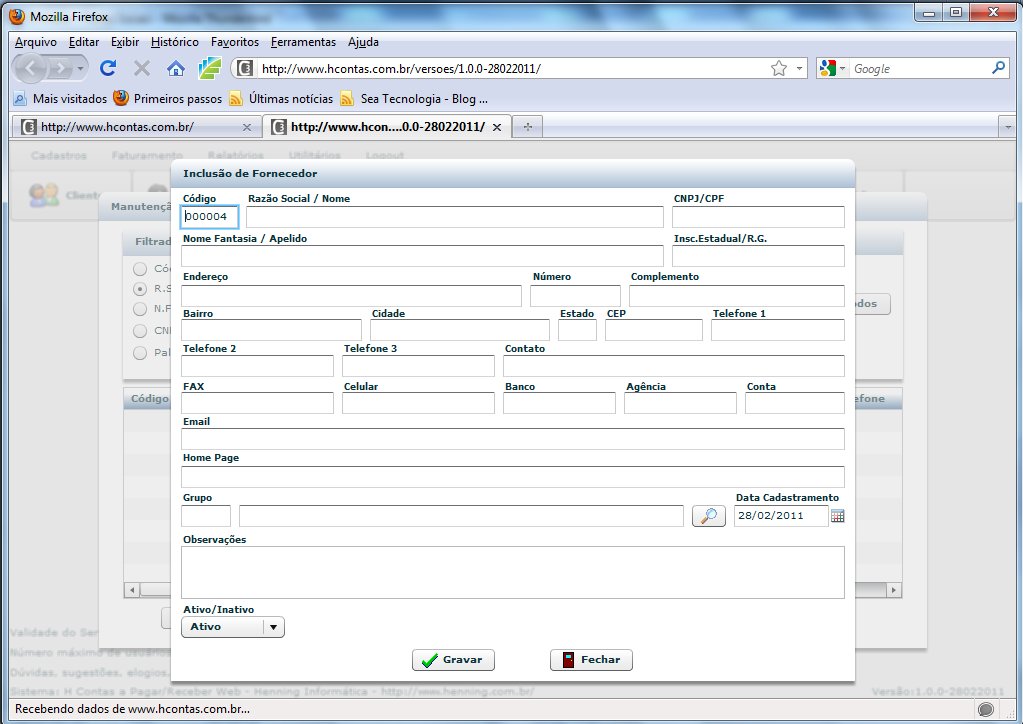This screenshot has width=1023, height=724.
Task: Open a new tab with the plus button
Action: pyautogui.click(x=527, y=127)
